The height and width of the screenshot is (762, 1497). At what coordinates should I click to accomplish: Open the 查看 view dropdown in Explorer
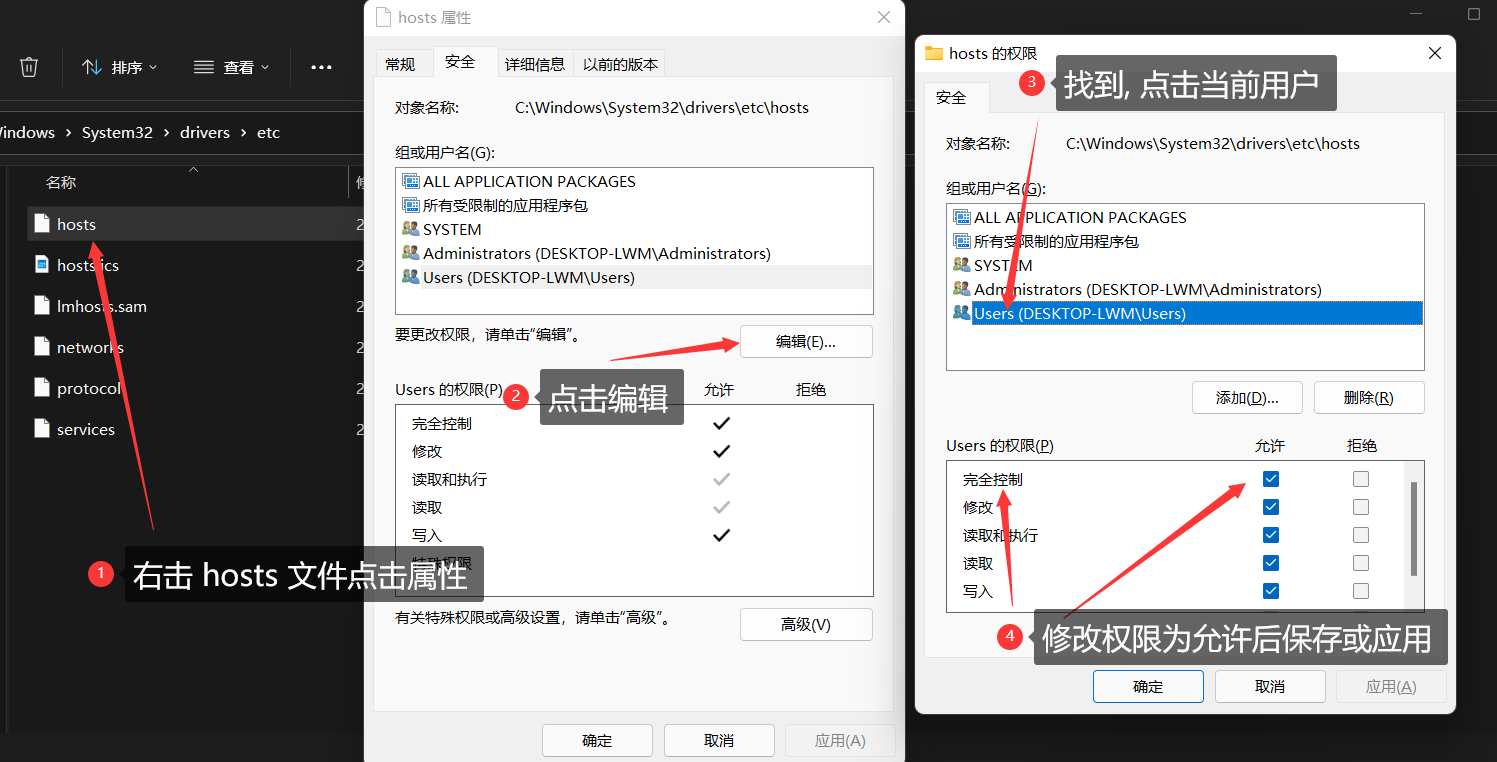[232, 67]
